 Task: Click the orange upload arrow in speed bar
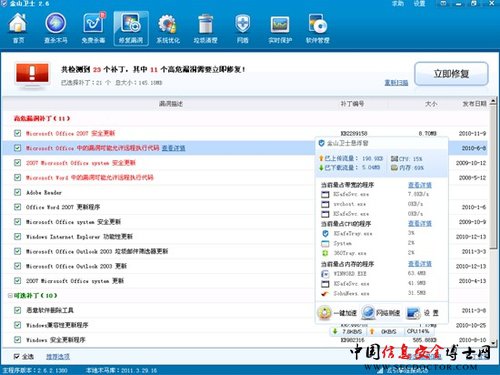(x=372, y=331)
